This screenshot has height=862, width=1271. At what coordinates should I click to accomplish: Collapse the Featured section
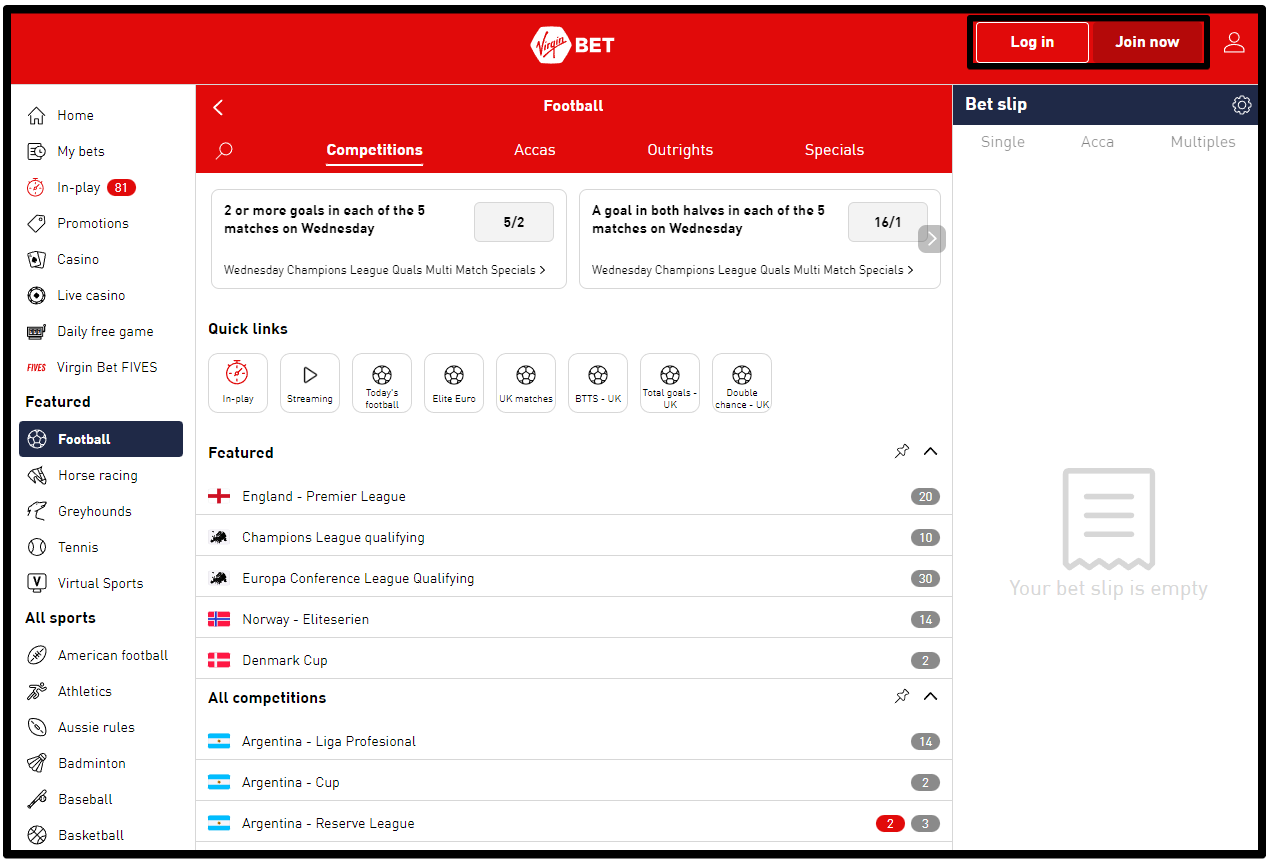click(x=931, y=451)
